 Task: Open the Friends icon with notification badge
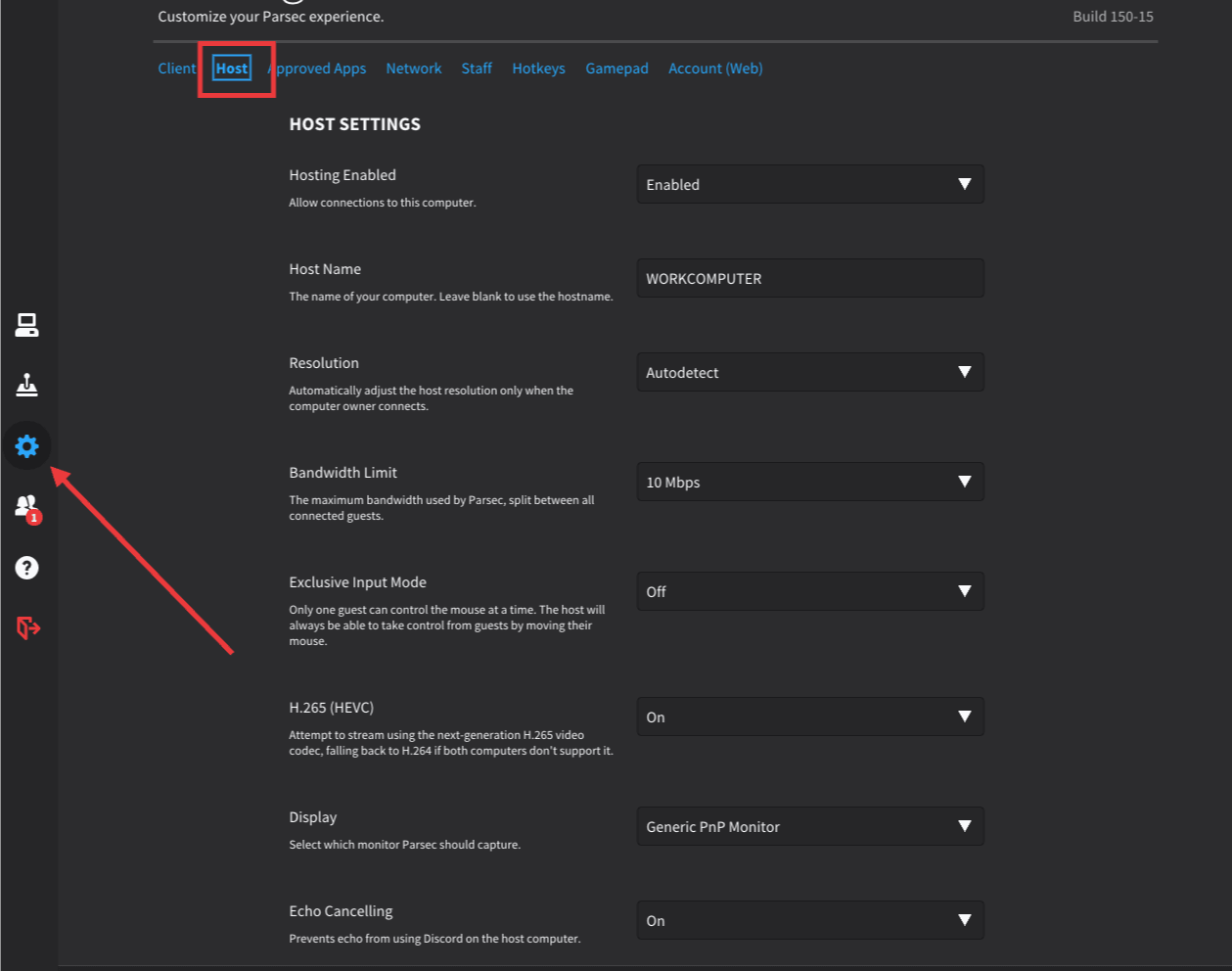[x=26, y=507]
